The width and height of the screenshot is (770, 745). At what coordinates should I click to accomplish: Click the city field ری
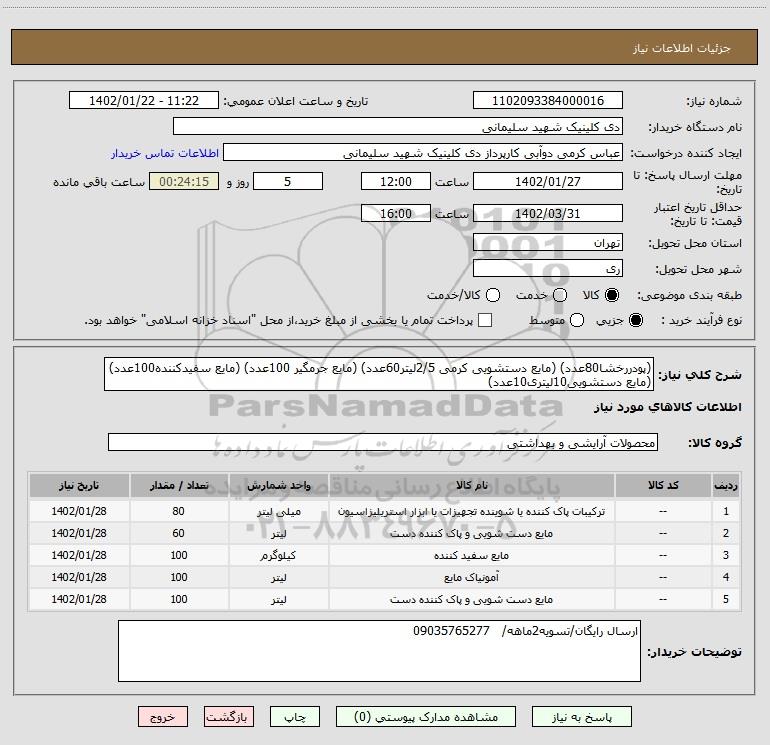(548, 268)
